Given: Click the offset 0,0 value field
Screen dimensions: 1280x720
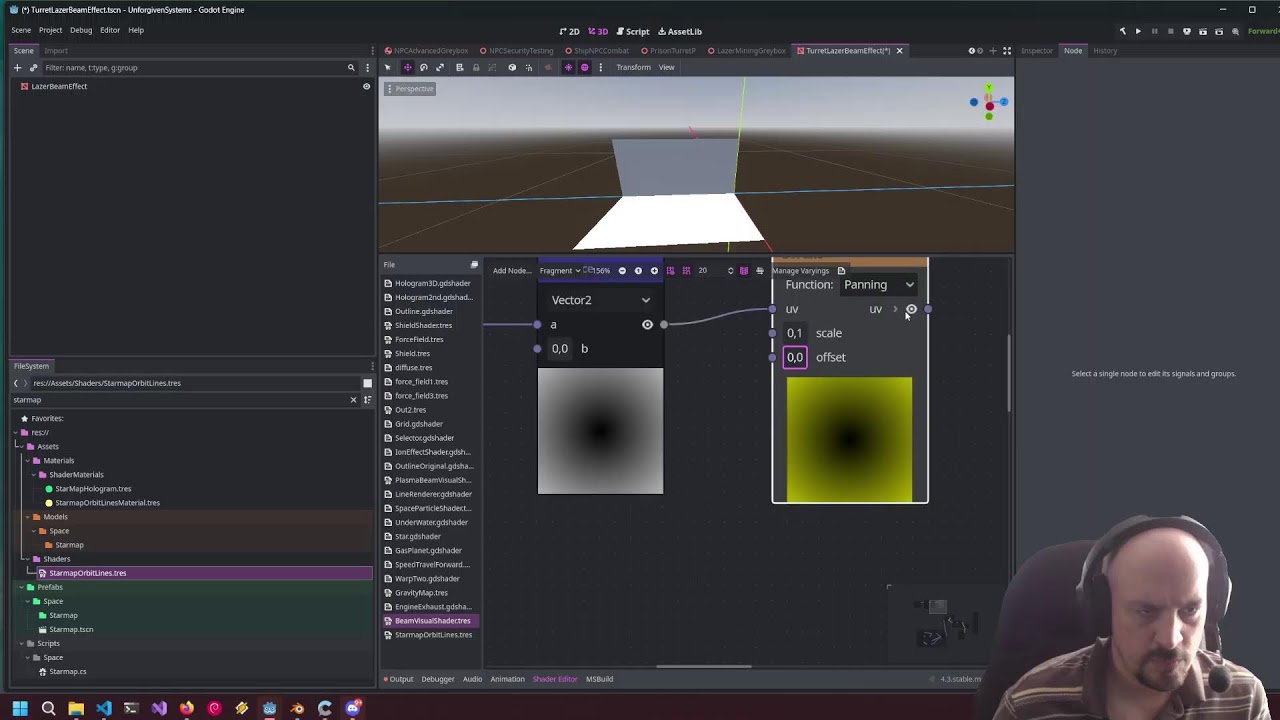Looking at the screenshot, I should (x=795, y=357).
